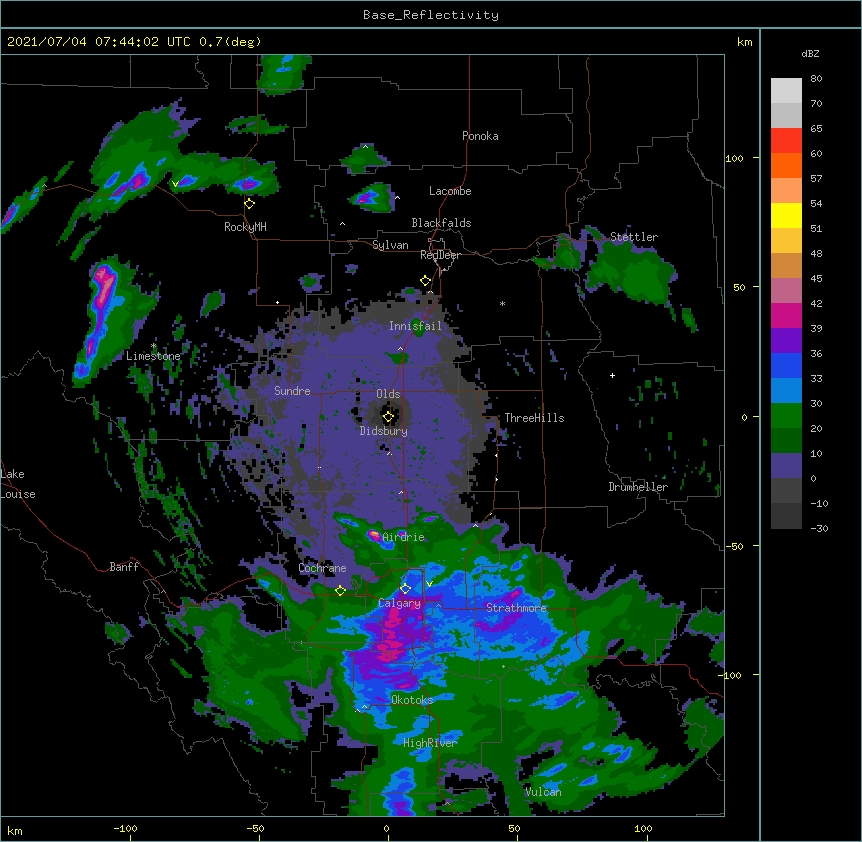This screenshot has width=862, height=842.
Task: Click the 100 tick on the right axis
Action: 734,158
